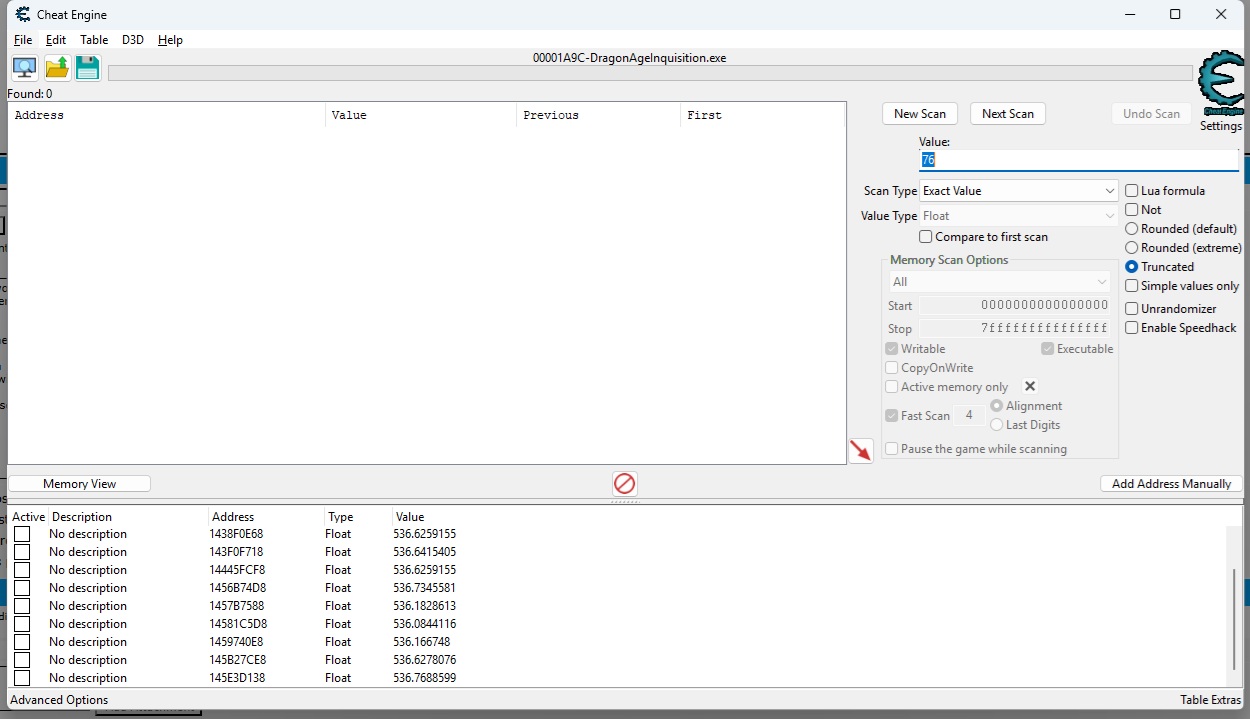Open the memory region All dropdown
This screenshot has height=719, width=1250.
pyautogui.click(x=1000, y=282)
